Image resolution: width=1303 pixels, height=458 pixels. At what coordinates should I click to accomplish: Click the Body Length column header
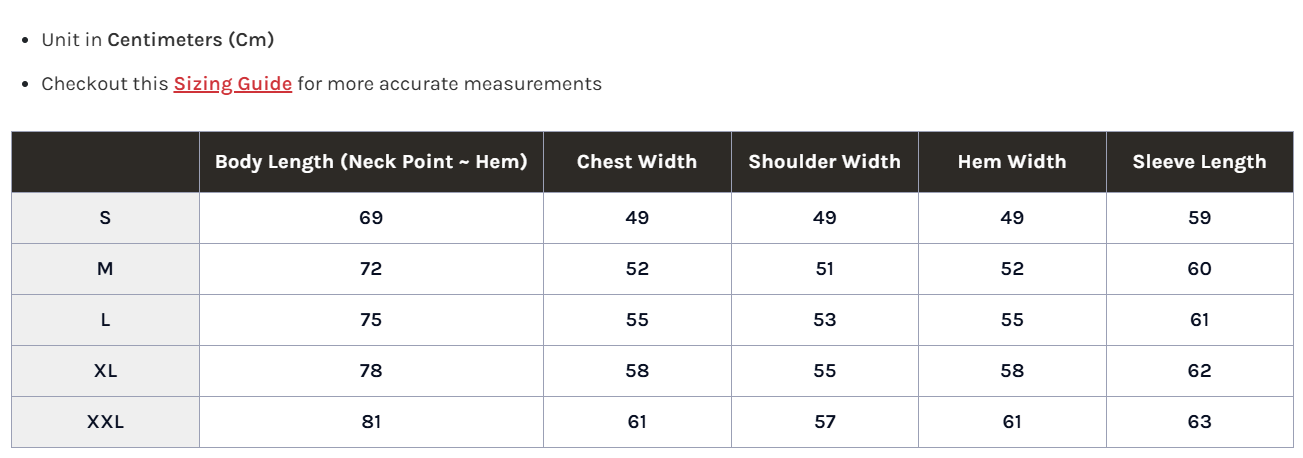371,162
